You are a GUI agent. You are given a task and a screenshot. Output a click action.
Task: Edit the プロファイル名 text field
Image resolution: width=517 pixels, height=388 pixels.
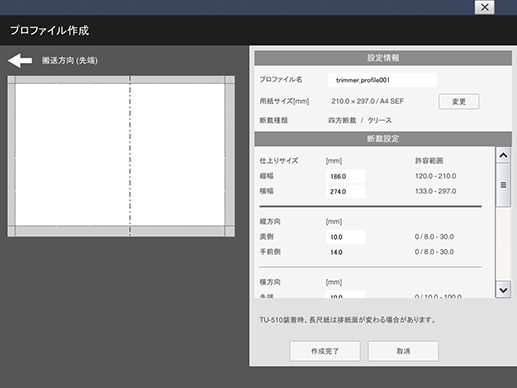click(x=382, y=80)
